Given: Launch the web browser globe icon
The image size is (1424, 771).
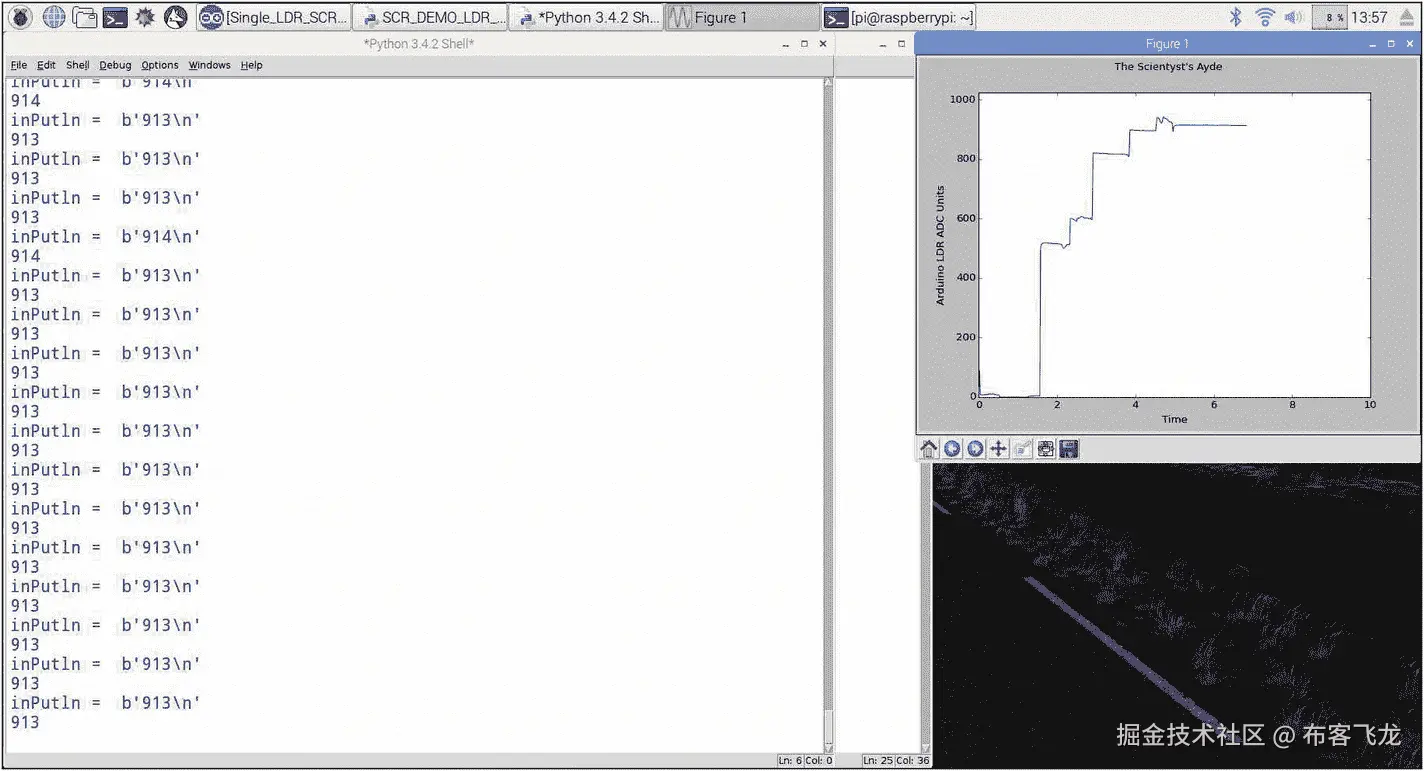Looking at the screenshot, I should 54,17.
